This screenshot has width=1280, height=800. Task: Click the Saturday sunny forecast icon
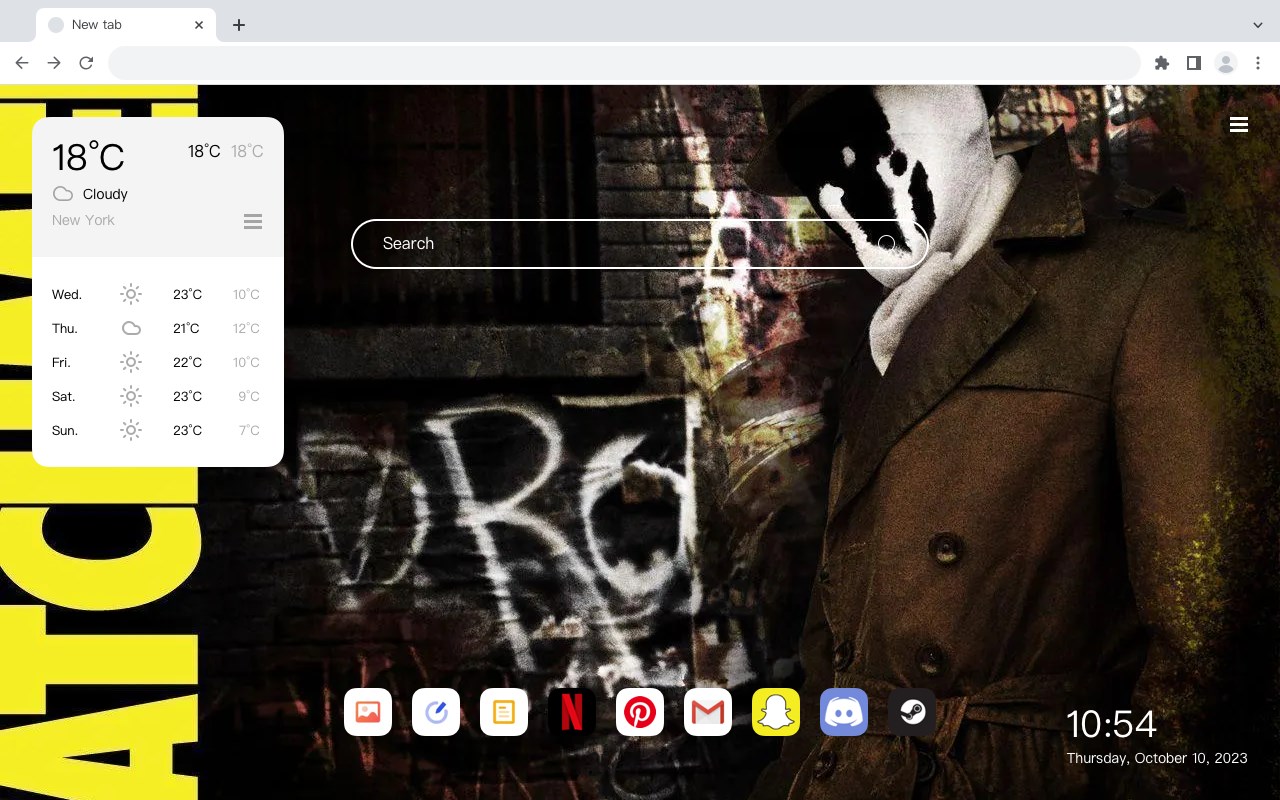pyautogui.click(x=131, y=396)
